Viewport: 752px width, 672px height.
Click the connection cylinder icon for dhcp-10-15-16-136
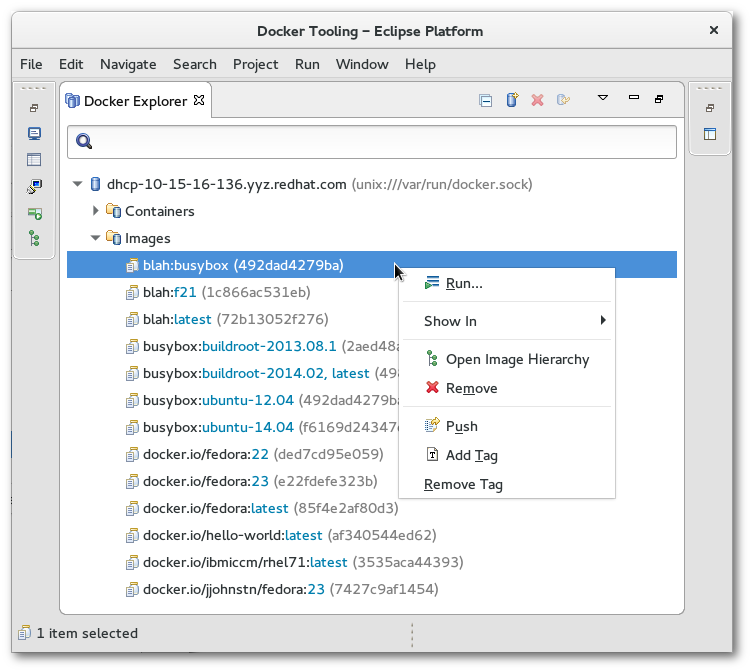point(95,184)
